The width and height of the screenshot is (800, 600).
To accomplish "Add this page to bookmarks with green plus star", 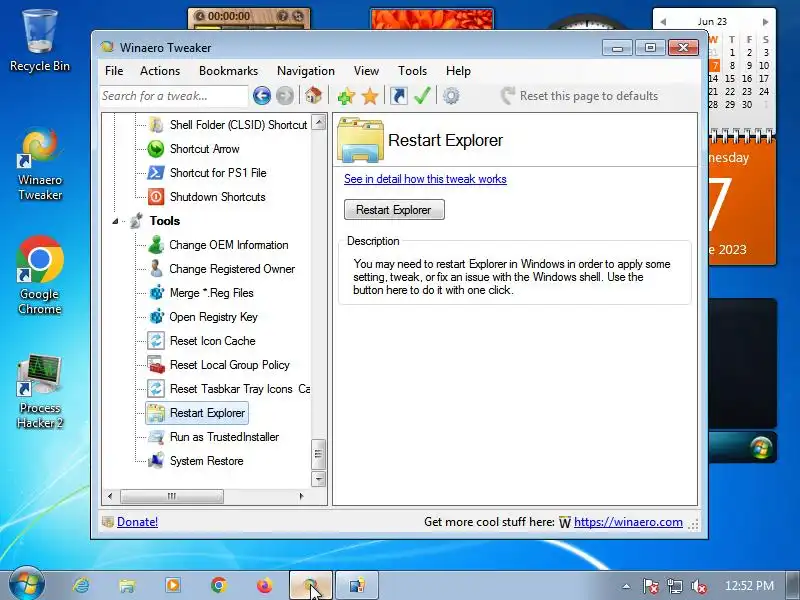I will tap(346, 96).
